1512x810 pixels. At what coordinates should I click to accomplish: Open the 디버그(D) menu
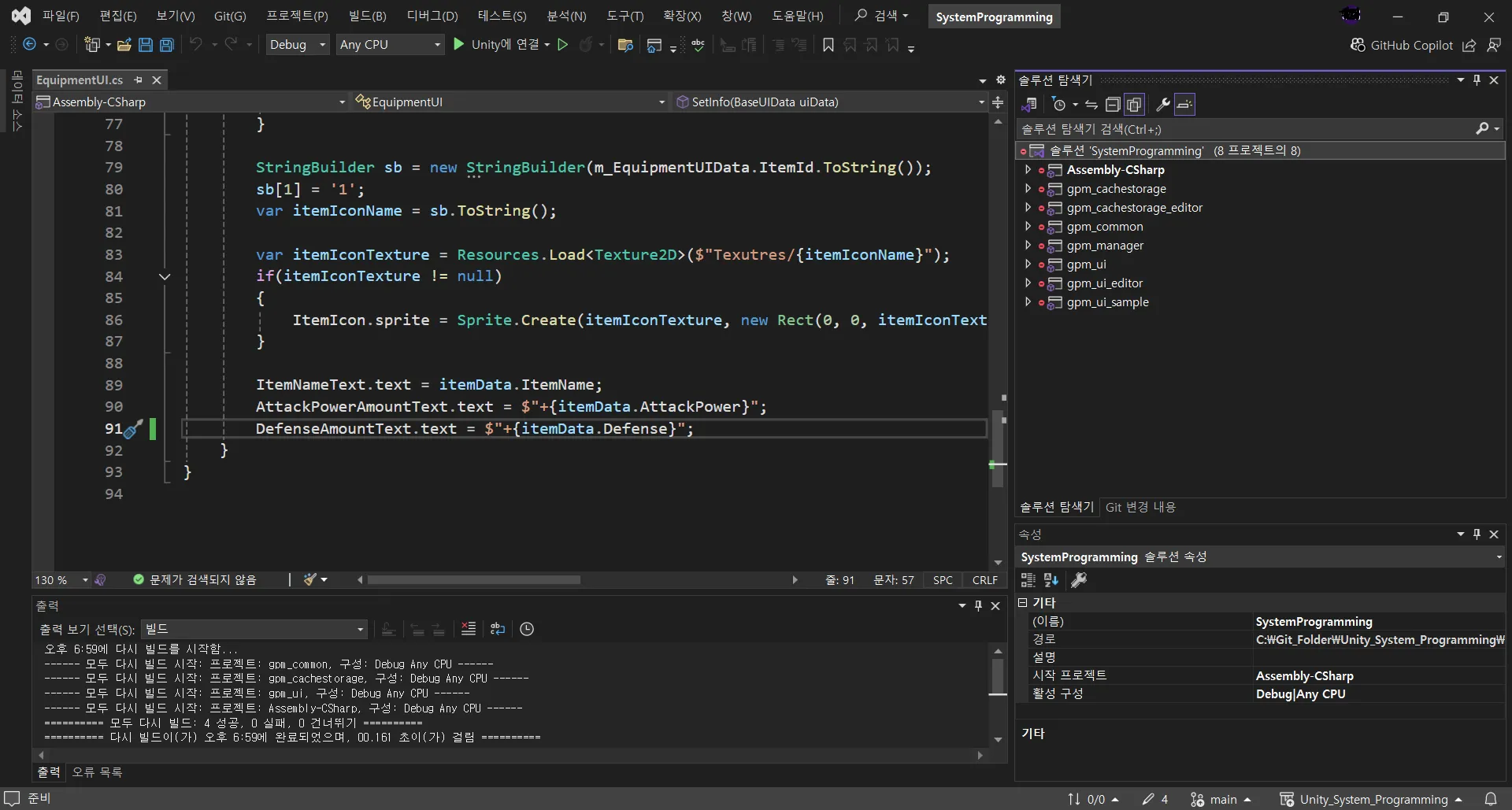432,16
